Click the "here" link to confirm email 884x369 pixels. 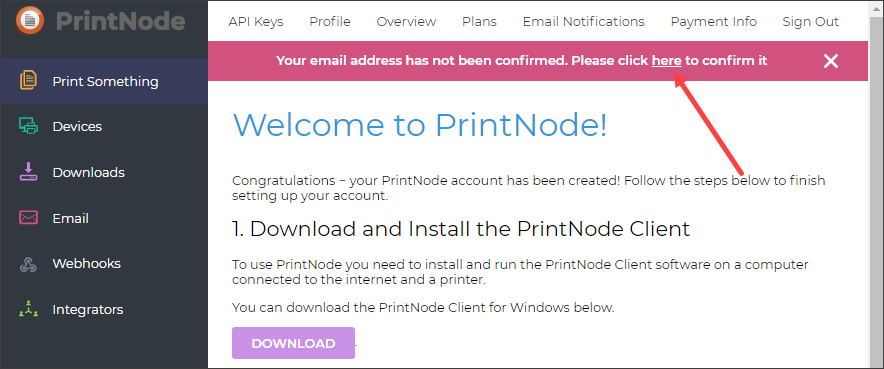click(667, 60)
